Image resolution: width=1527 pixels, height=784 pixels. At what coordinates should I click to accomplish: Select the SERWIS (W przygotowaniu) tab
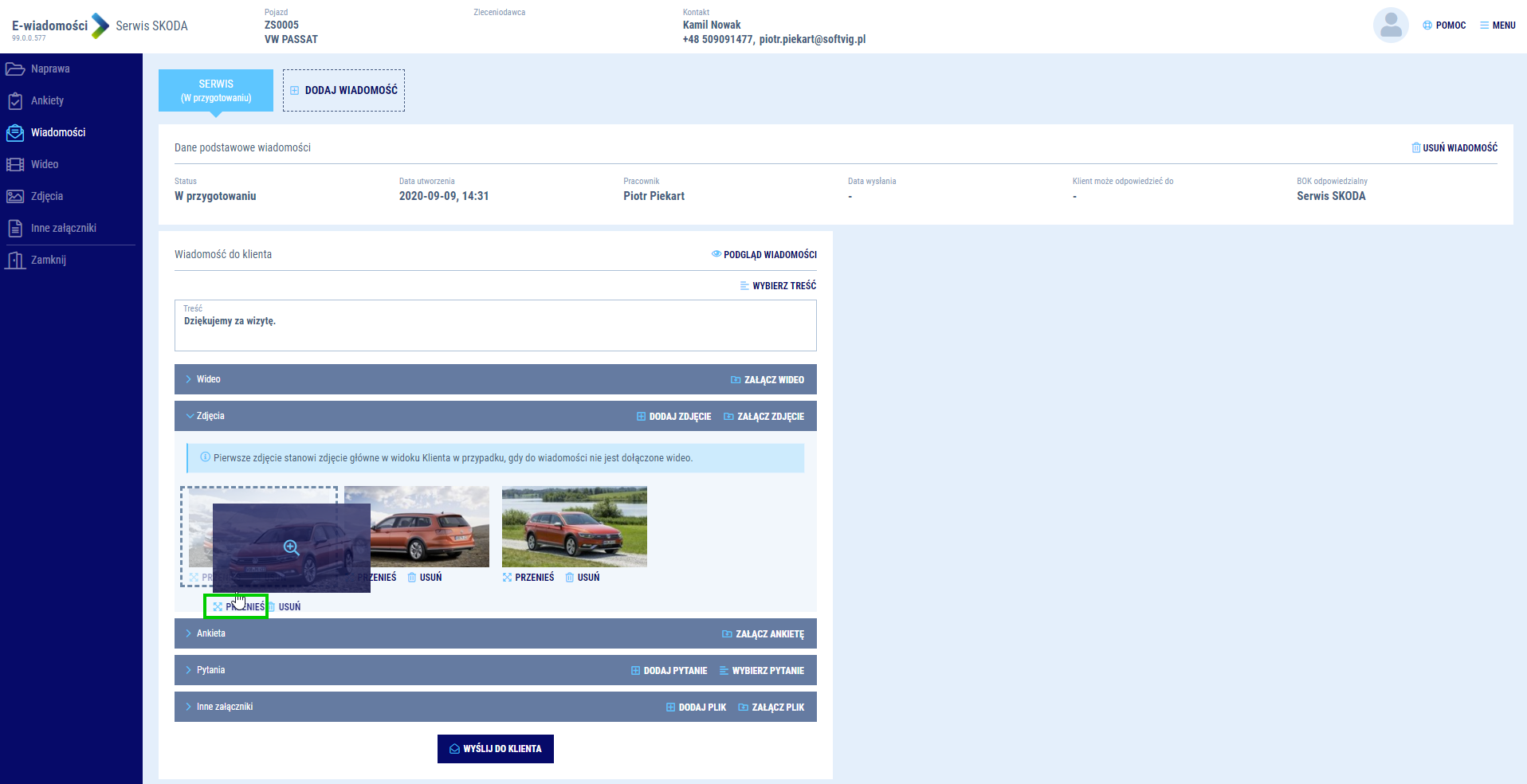click(216, 90)
